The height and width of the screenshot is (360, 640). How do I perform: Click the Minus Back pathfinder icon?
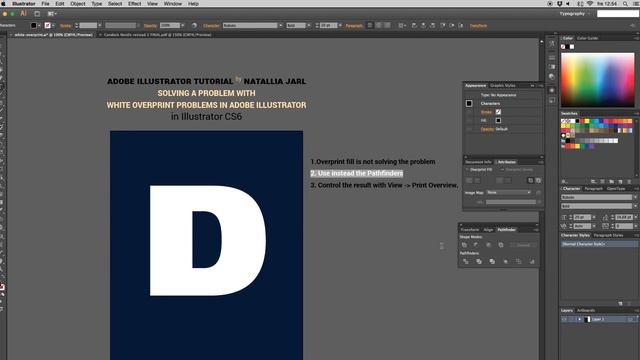pos(532,261)
